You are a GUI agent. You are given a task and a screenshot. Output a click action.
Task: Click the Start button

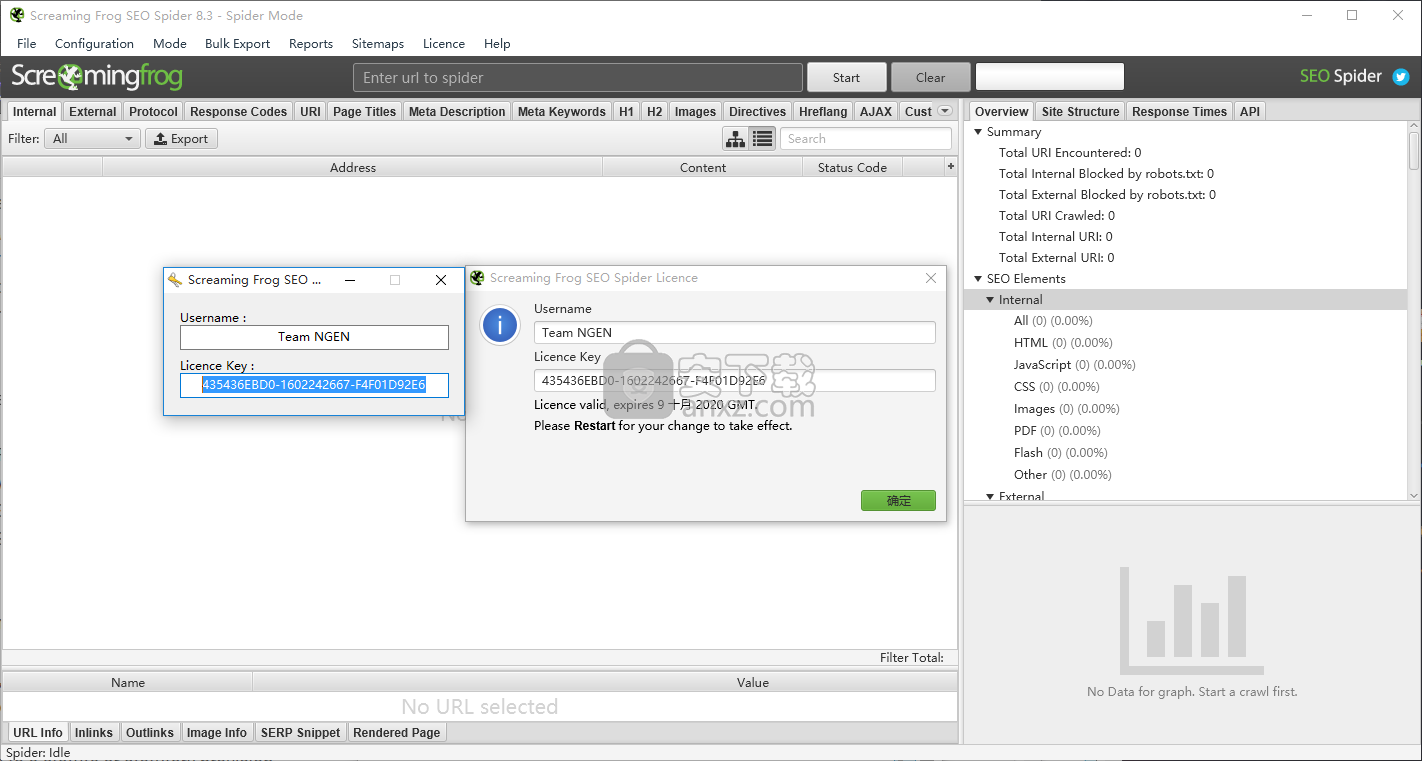846,77
